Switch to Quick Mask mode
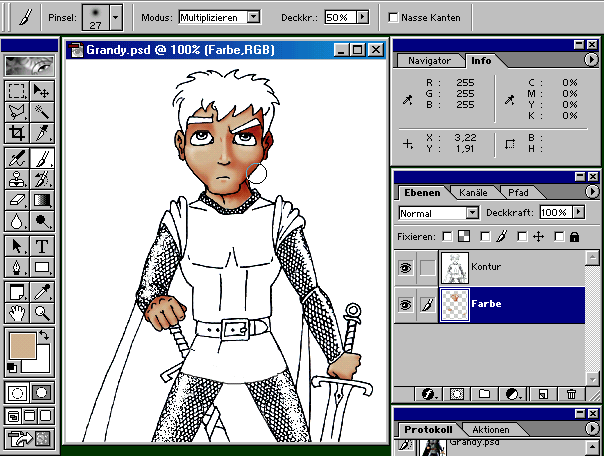The width and height of the screenshot is (604, 456). click(x=42, y=393)
